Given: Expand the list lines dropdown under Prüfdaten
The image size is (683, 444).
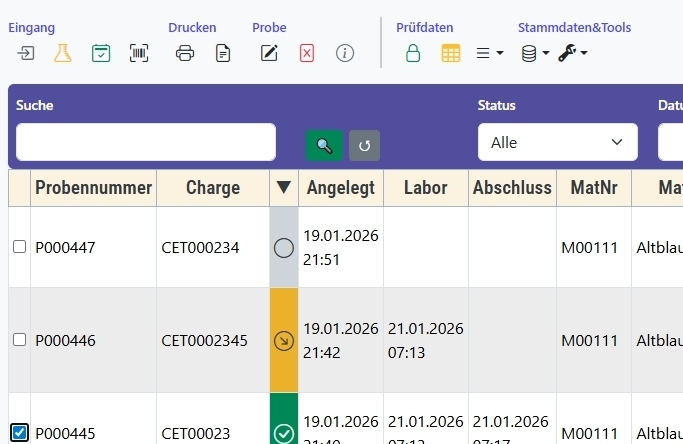Looking at the screenshot, I should click(489, 53).
